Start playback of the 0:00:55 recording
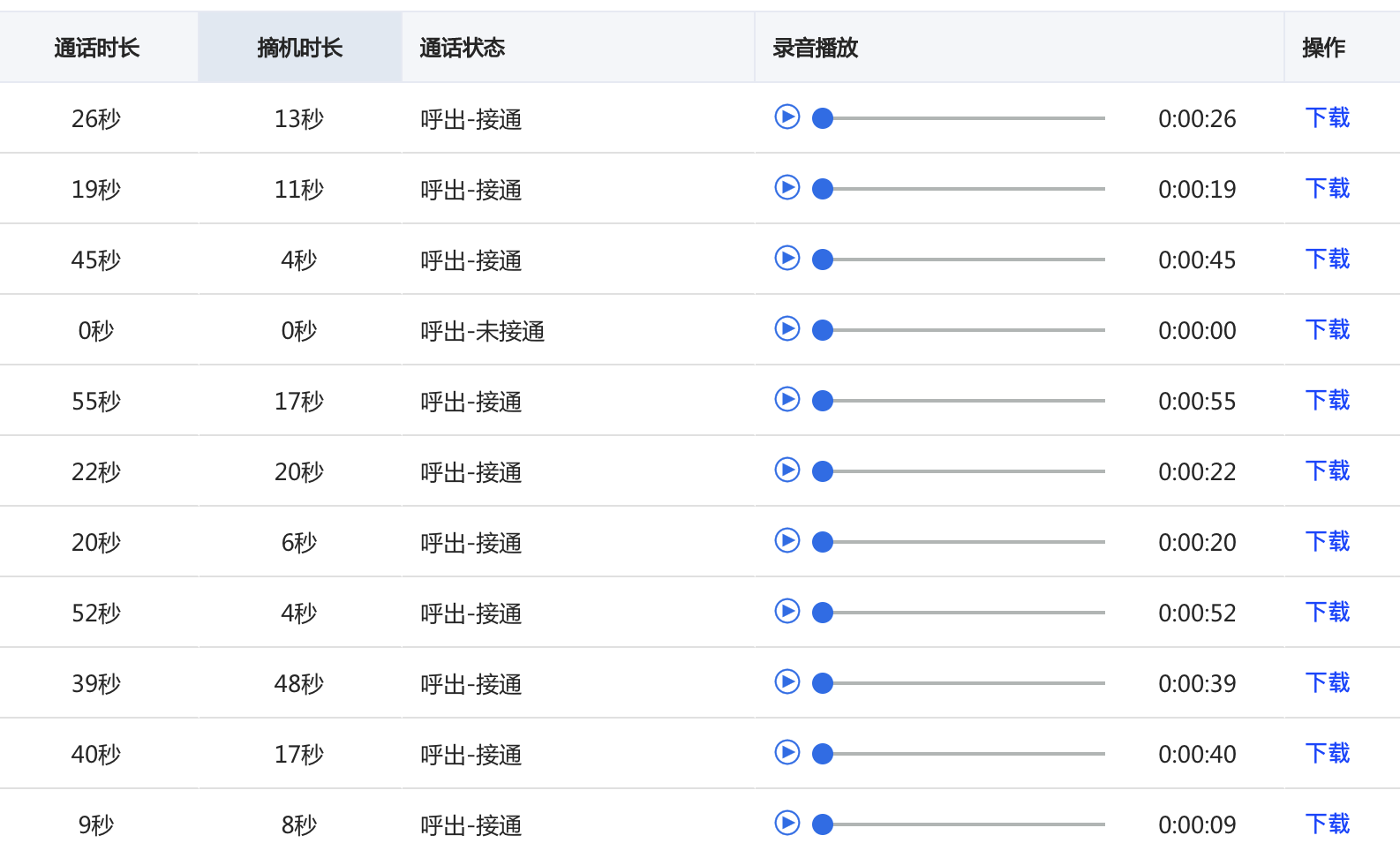The height and width of the screenshot is (858, 1400). tap(787, 399)
